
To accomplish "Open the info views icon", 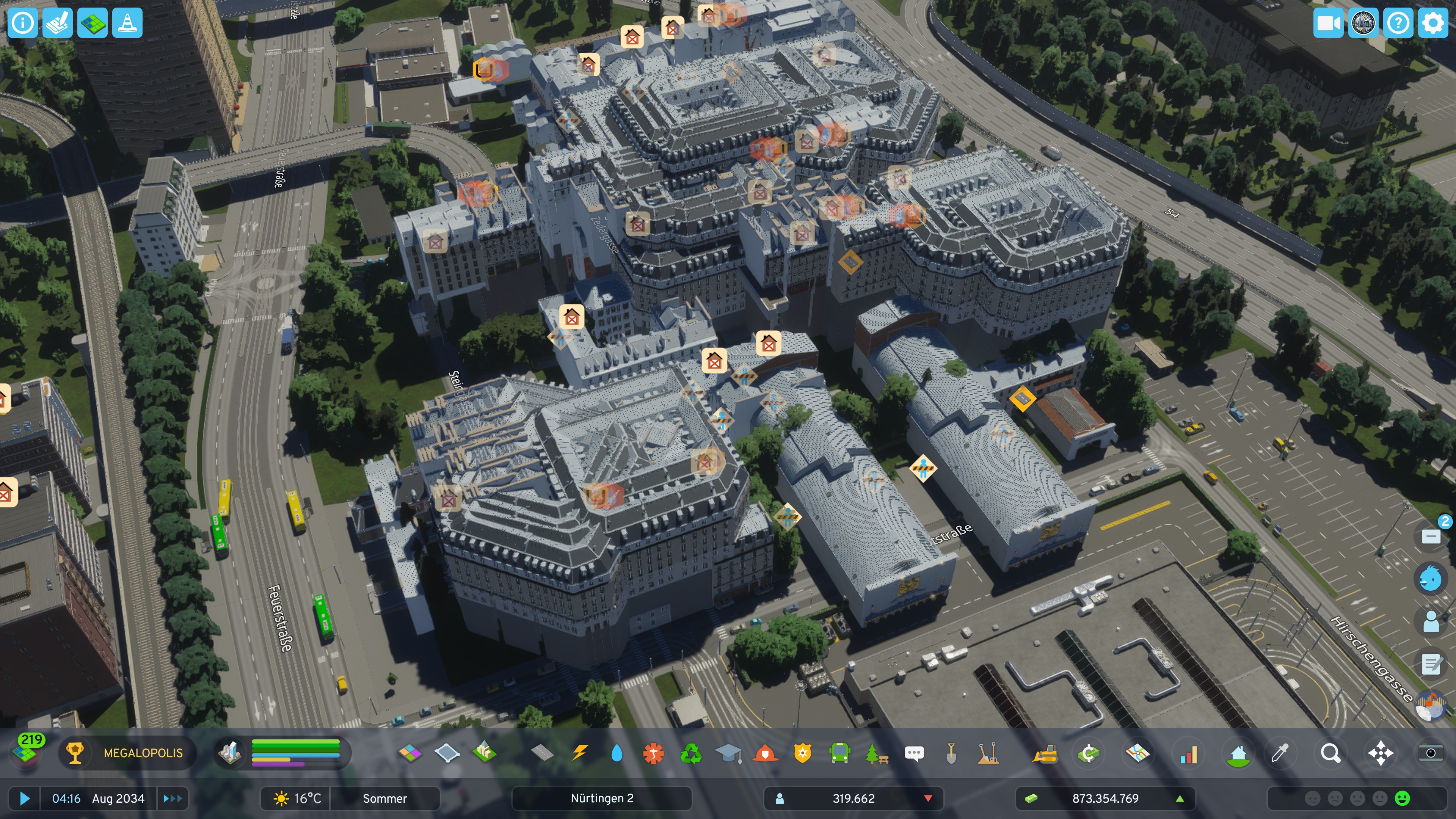I will (x=23, y=23).
